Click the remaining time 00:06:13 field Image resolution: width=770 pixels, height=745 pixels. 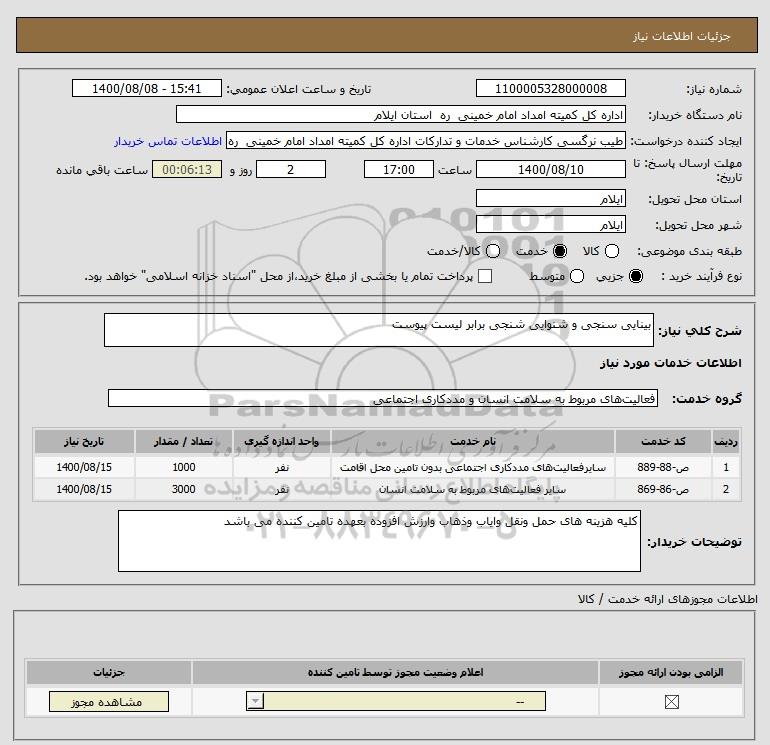click(x=187, y=169)
